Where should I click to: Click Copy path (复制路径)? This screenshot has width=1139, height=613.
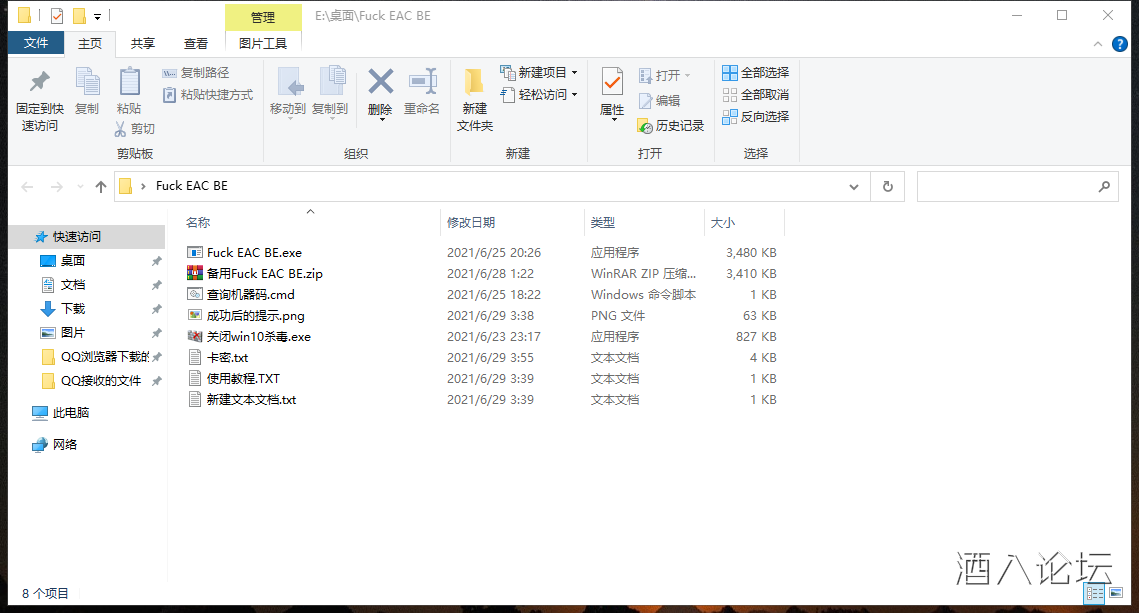[195, 73]
